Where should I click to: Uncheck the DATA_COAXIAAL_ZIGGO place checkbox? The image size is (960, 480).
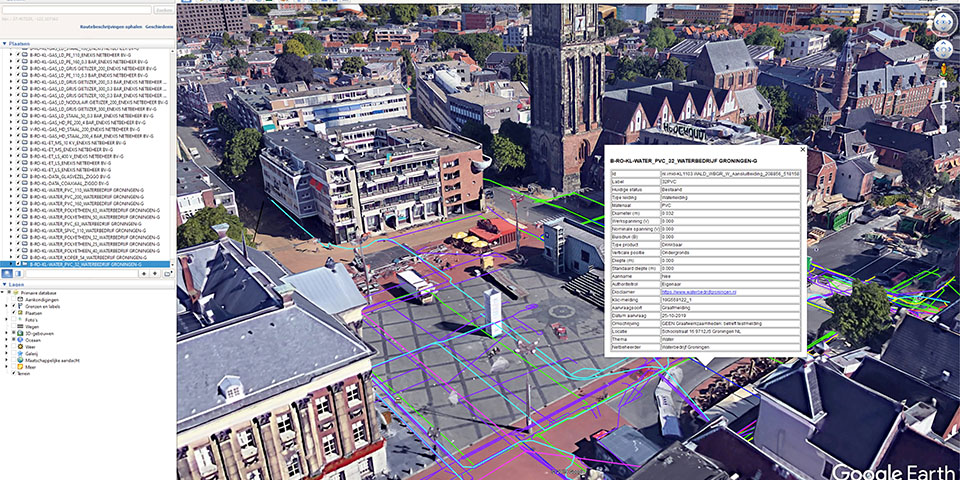pyautogui.click(x=18, y=183)
